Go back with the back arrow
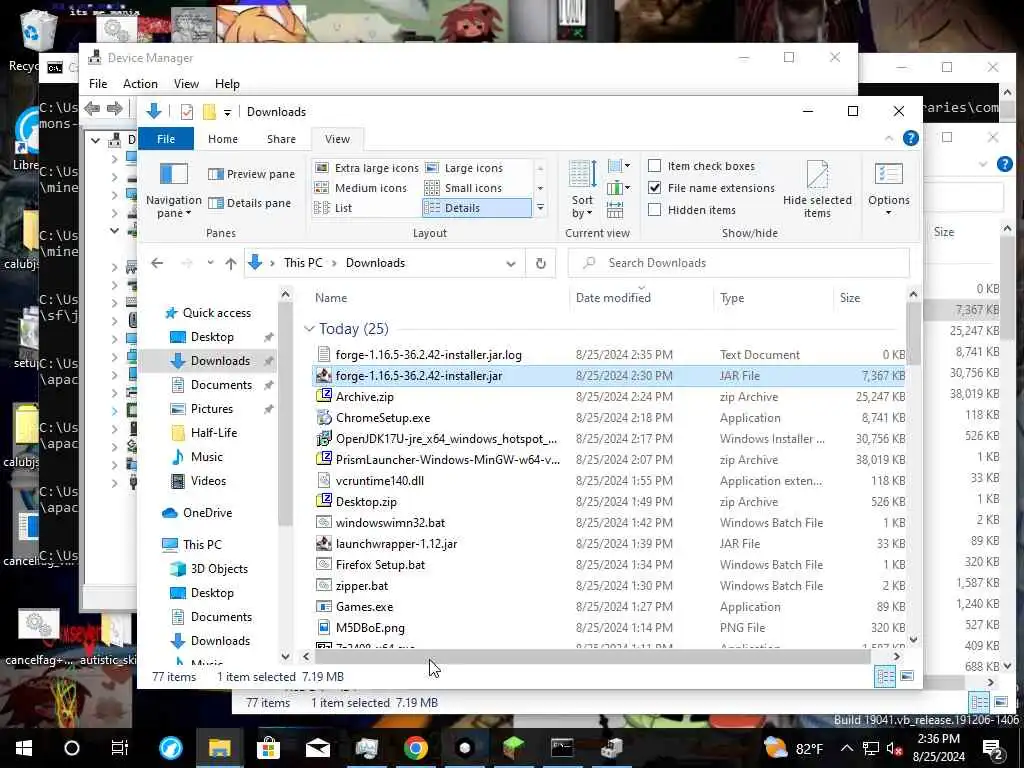1024x768 pixels. click(157, 263)
